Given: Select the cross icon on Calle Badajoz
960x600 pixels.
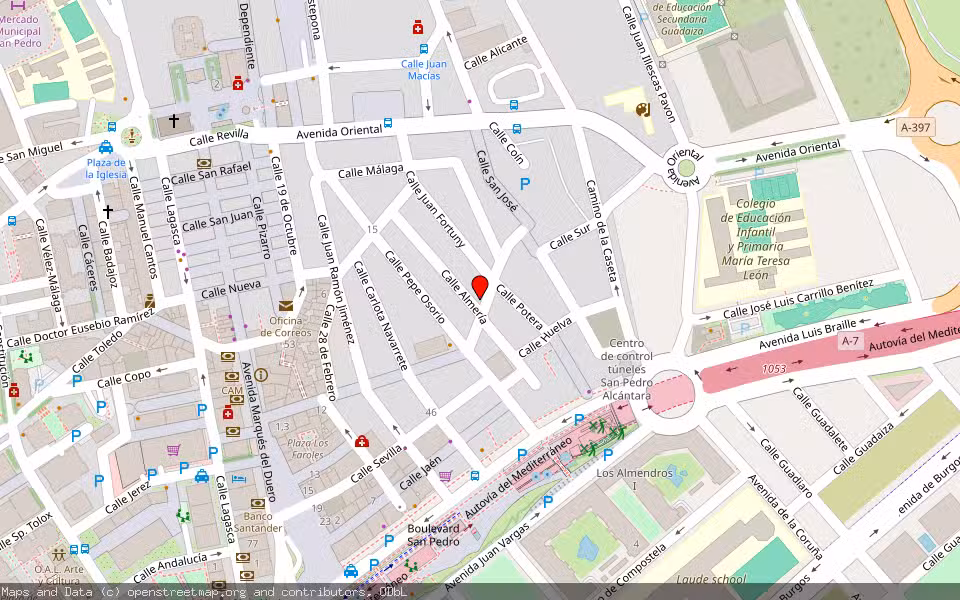Looking at the screenshot, I should point(108,212).
